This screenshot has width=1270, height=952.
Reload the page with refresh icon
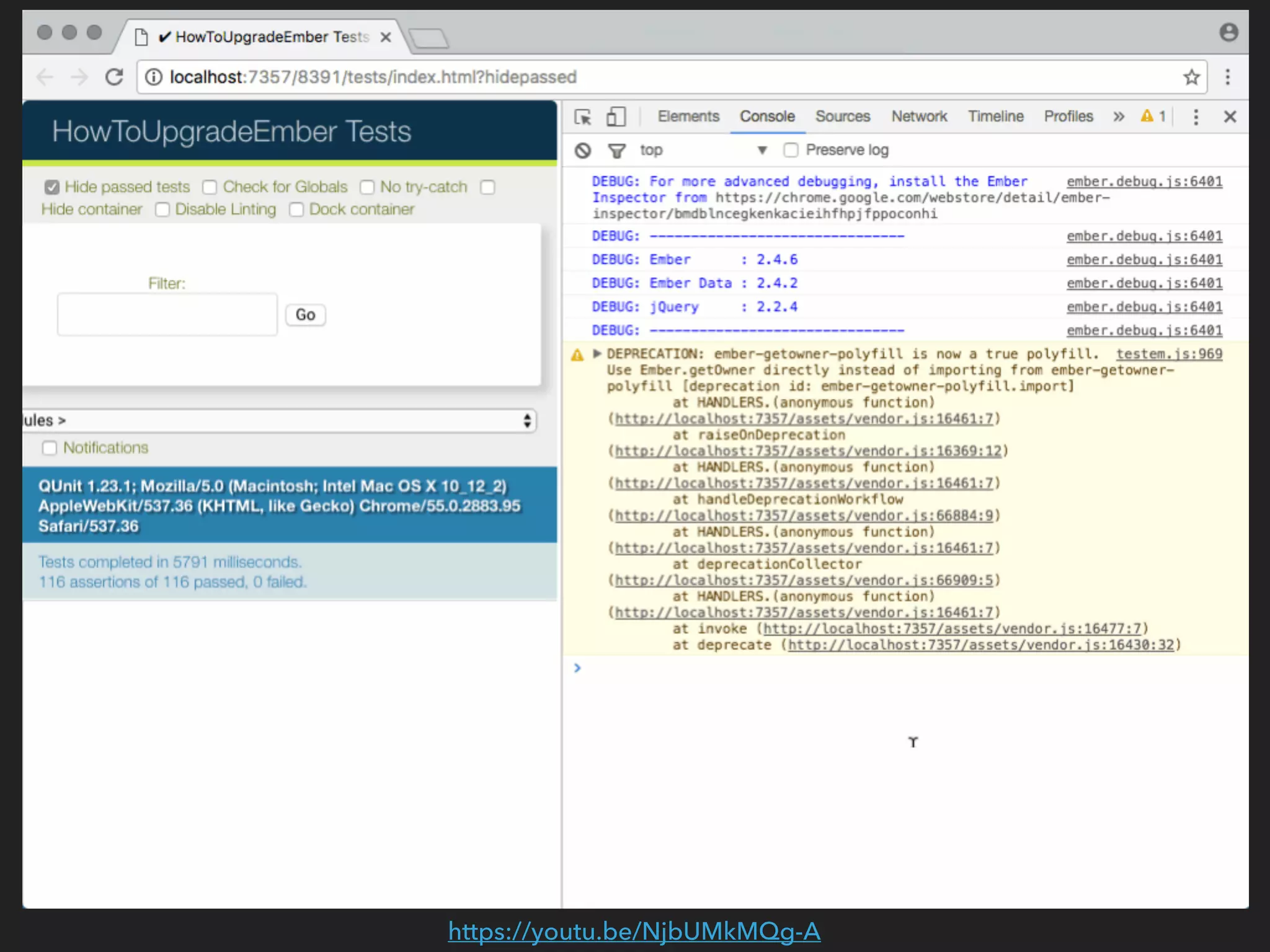coord(114,77)
